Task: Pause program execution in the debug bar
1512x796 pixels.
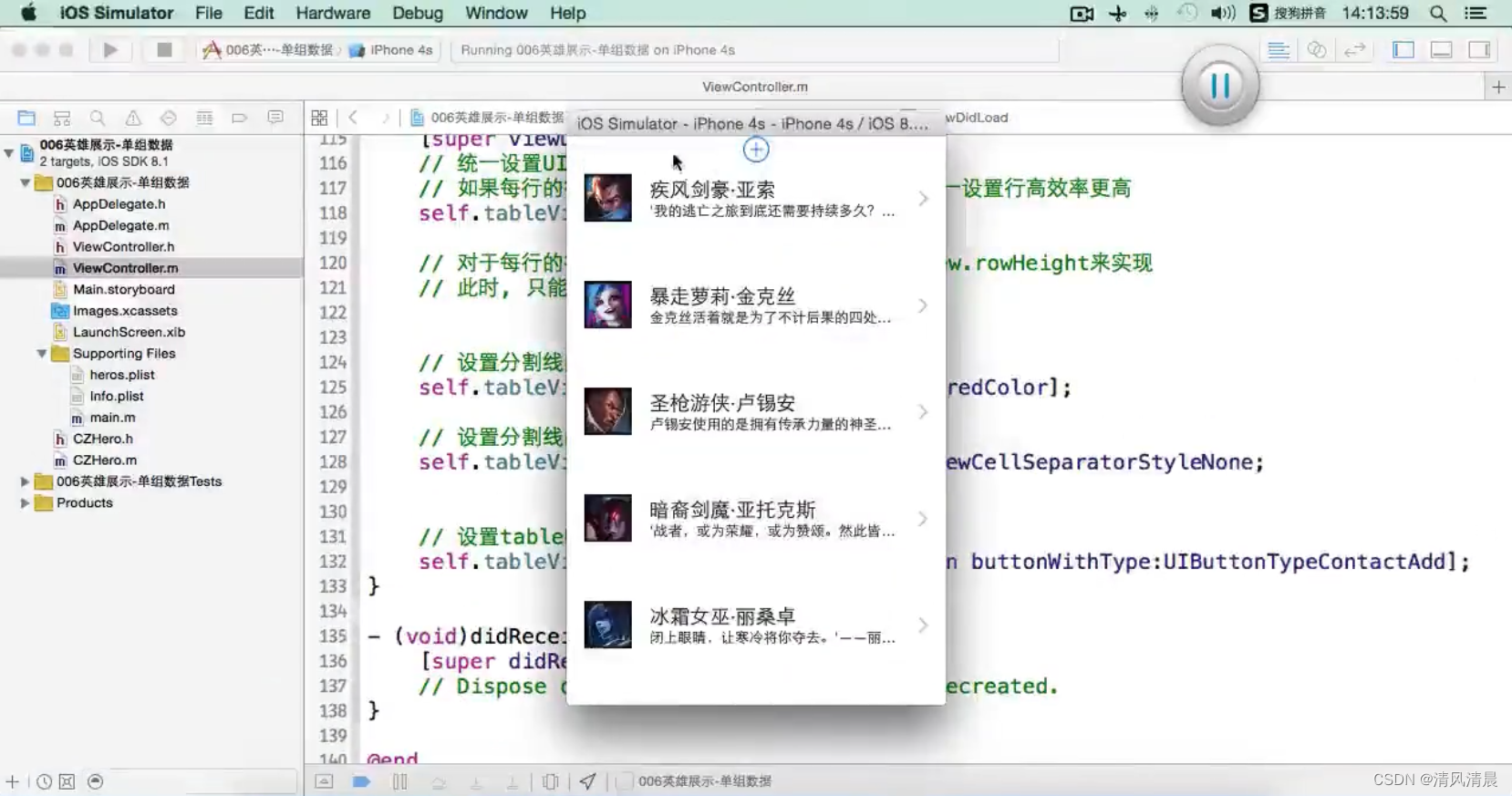Action: (400, 781)
